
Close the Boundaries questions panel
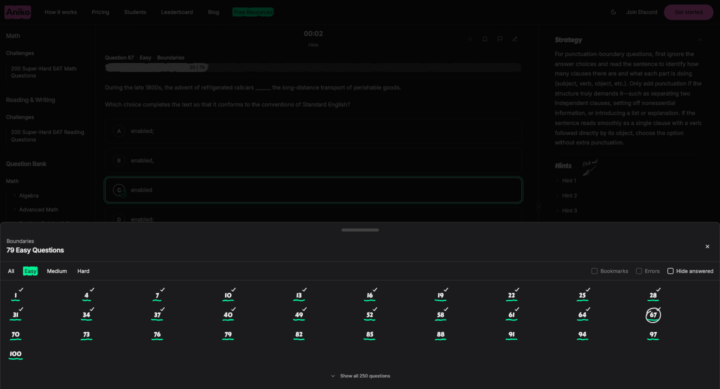point(707,247)
